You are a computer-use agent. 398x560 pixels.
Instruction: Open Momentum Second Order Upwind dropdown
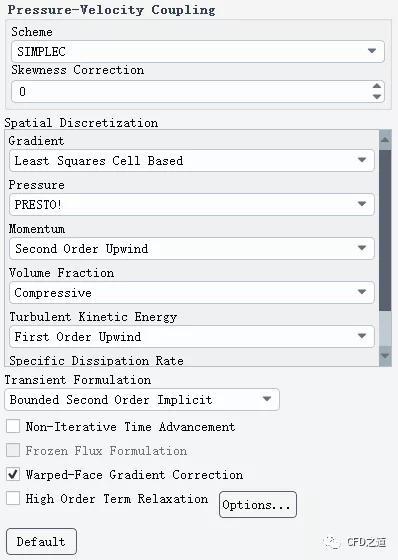pyautogui.click(x=192, y=248)
